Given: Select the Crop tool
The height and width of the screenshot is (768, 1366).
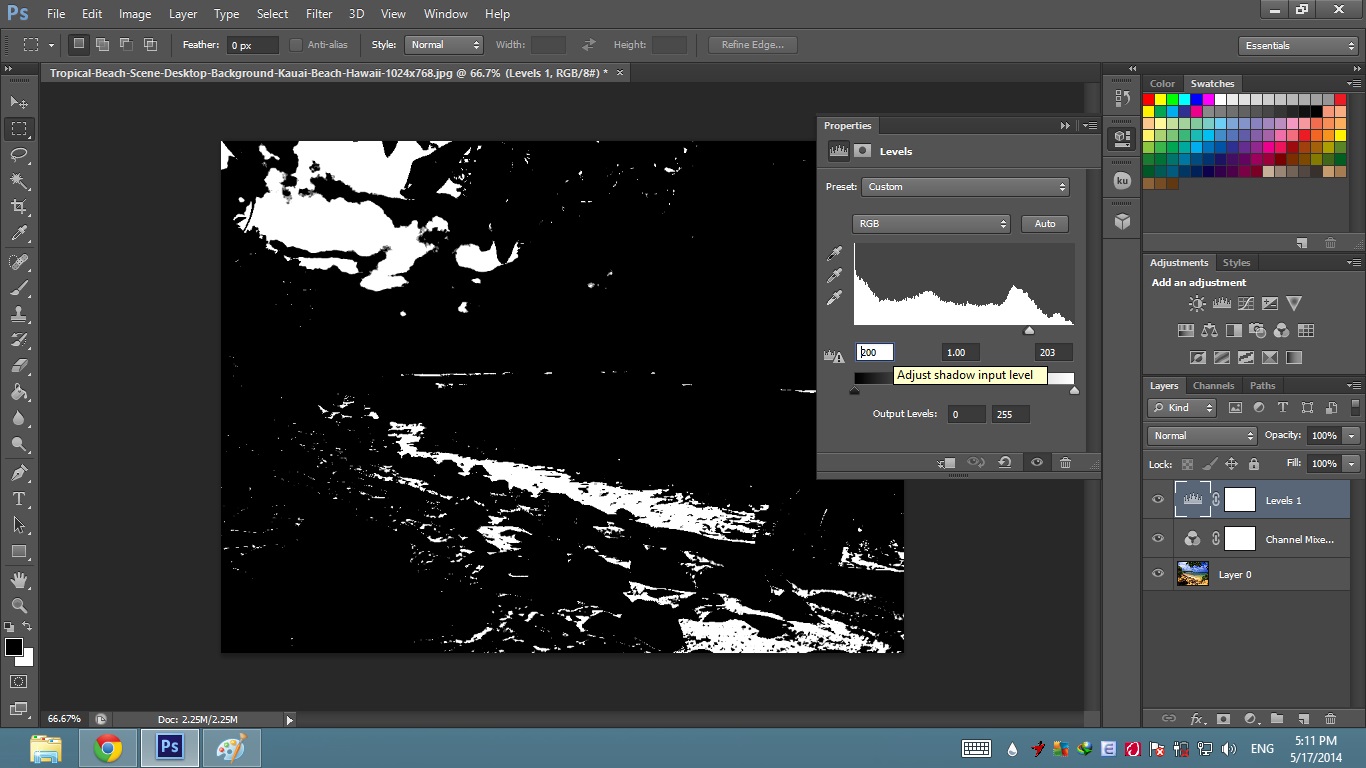Looking at the screenshot, I should point(19,207).
